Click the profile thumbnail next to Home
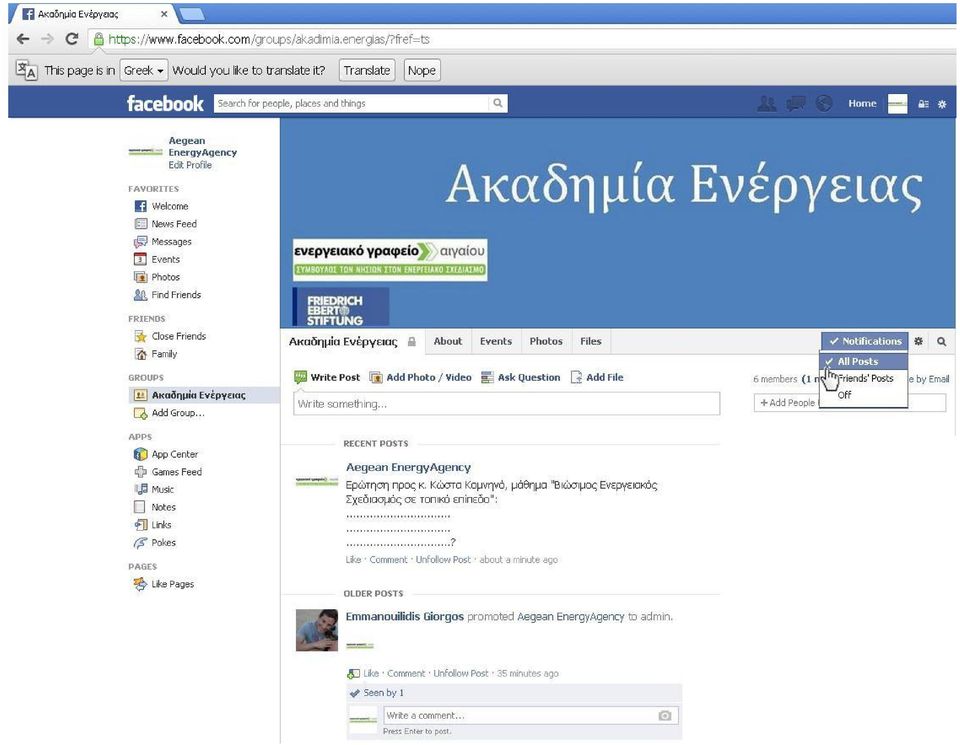The image size is (960, 745). point(898,103)
